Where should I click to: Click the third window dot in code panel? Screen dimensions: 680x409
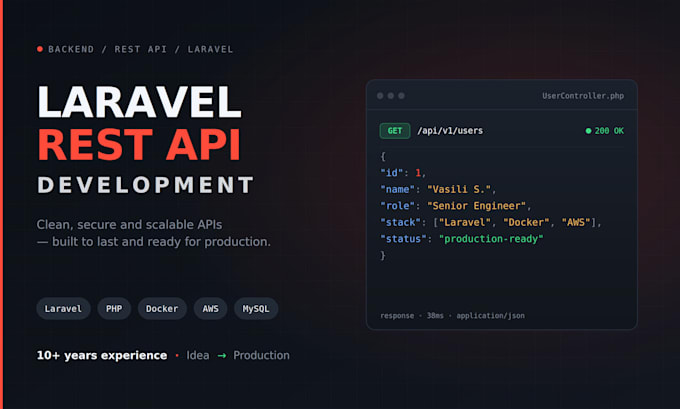tap(402, 95)
